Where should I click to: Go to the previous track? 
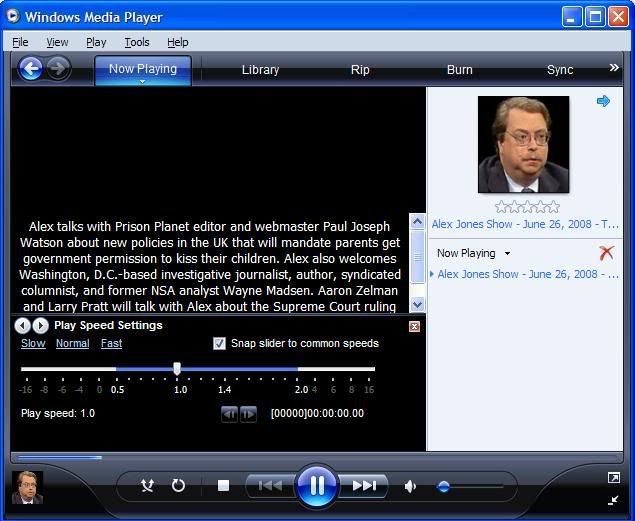271,485
